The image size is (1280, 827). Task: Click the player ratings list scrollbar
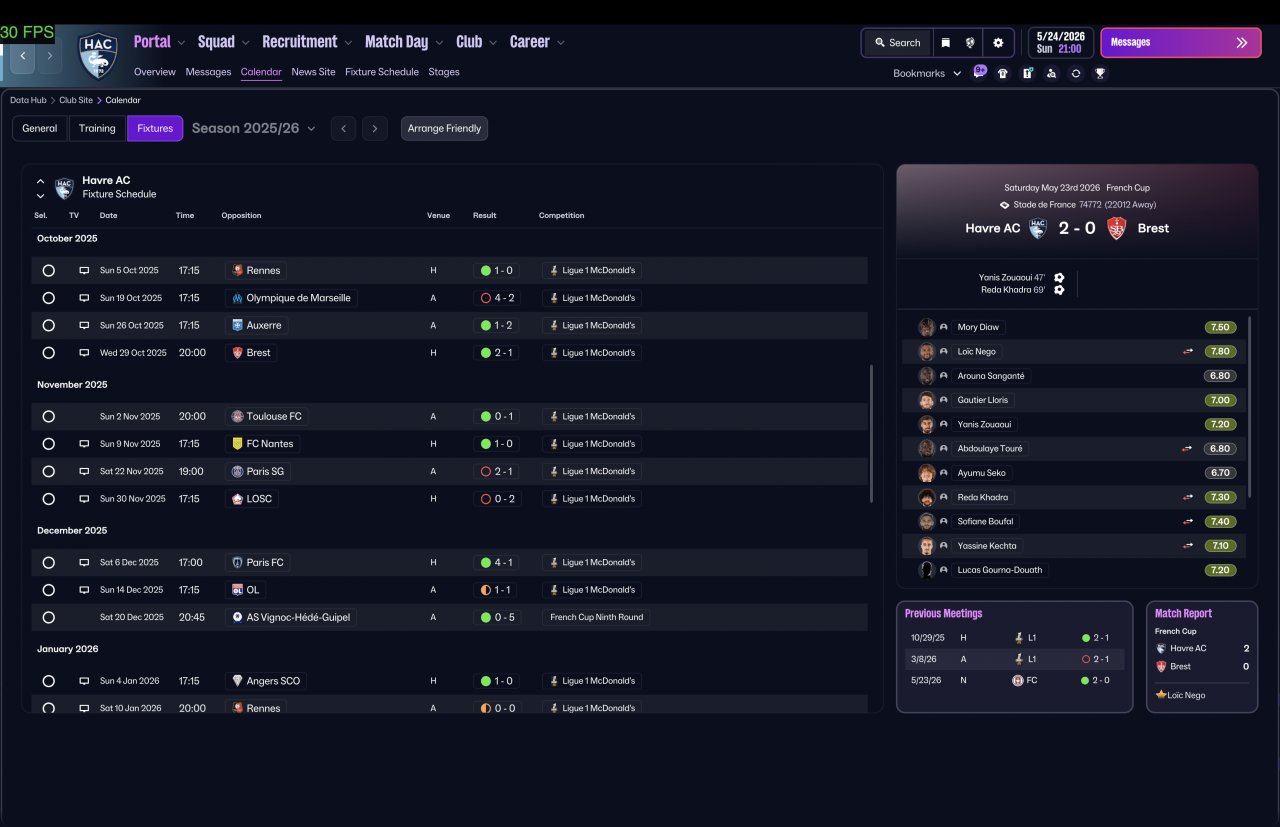click(1250, 406)
